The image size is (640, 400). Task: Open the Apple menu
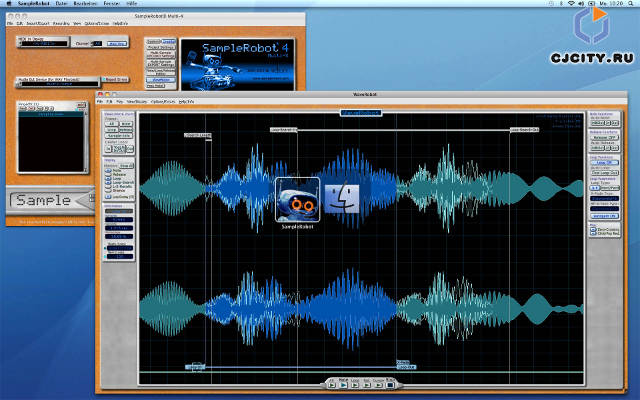[x=9, y=3]
